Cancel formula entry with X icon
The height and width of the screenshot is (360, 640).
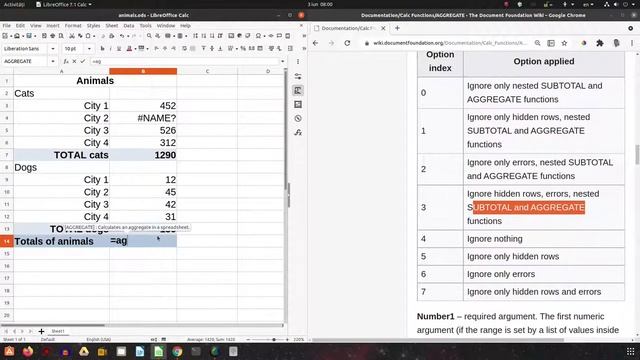pos(74,61)
